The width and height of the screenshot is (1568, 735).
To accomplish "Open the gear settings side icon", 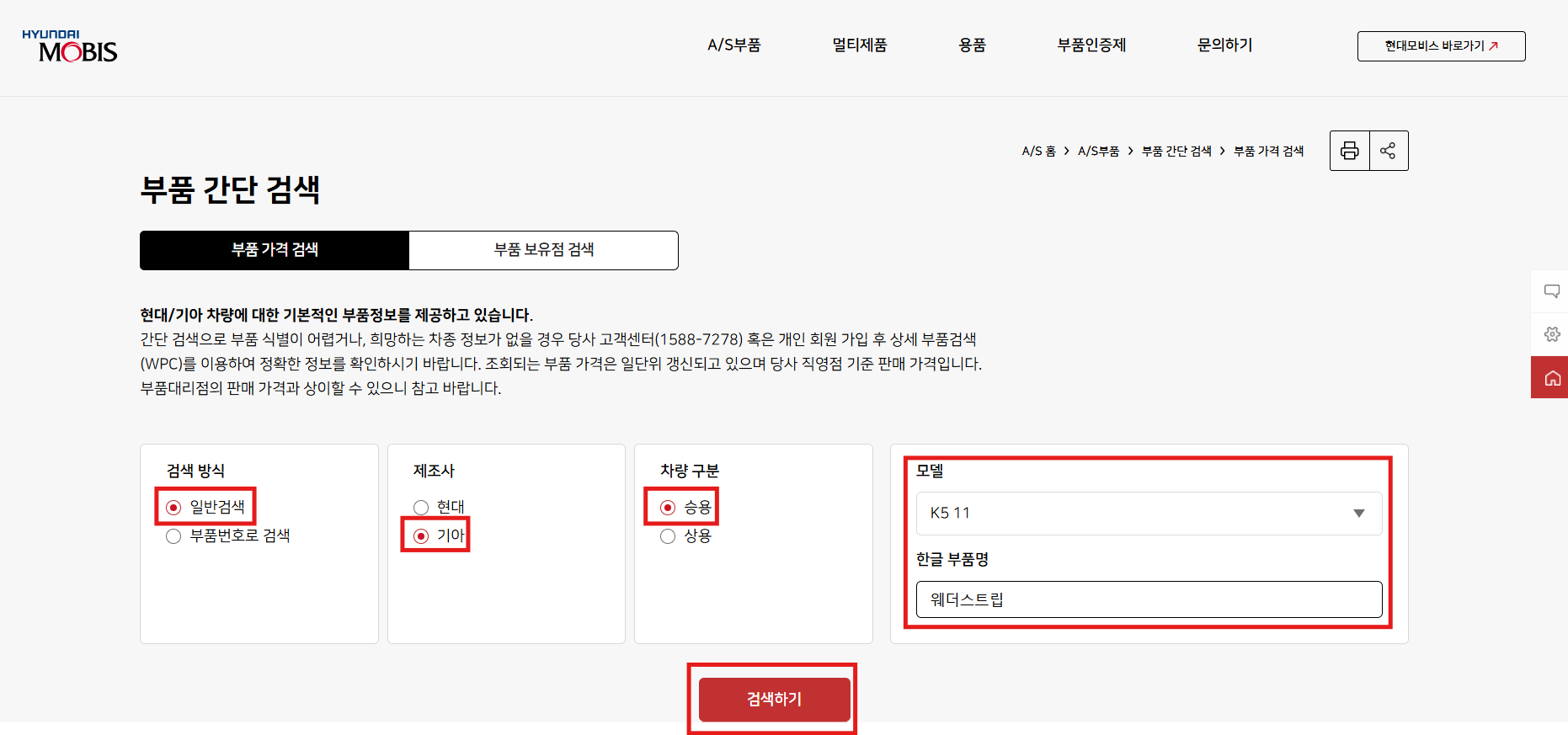I will [x=1552, y=334].
